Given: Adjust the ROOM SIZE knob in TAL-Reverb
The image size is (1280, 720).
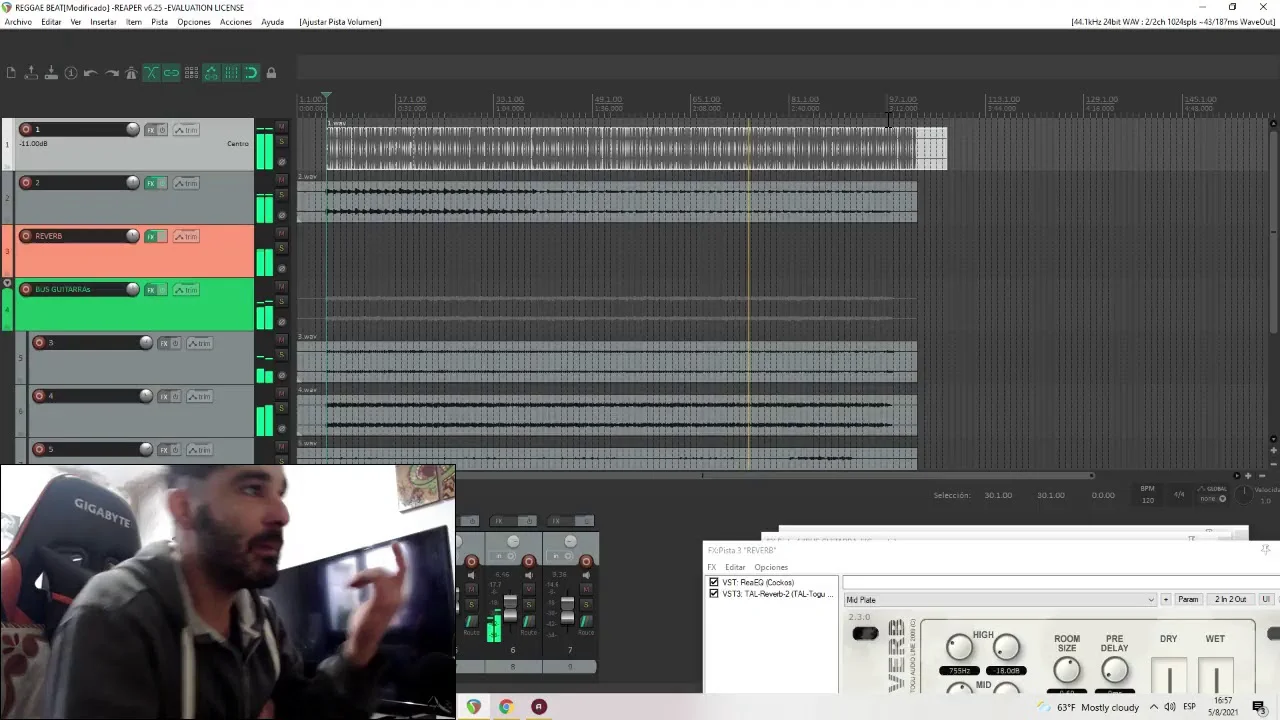Looking at the screenshot, I should pyautogui.click(x=1067, y=670).
